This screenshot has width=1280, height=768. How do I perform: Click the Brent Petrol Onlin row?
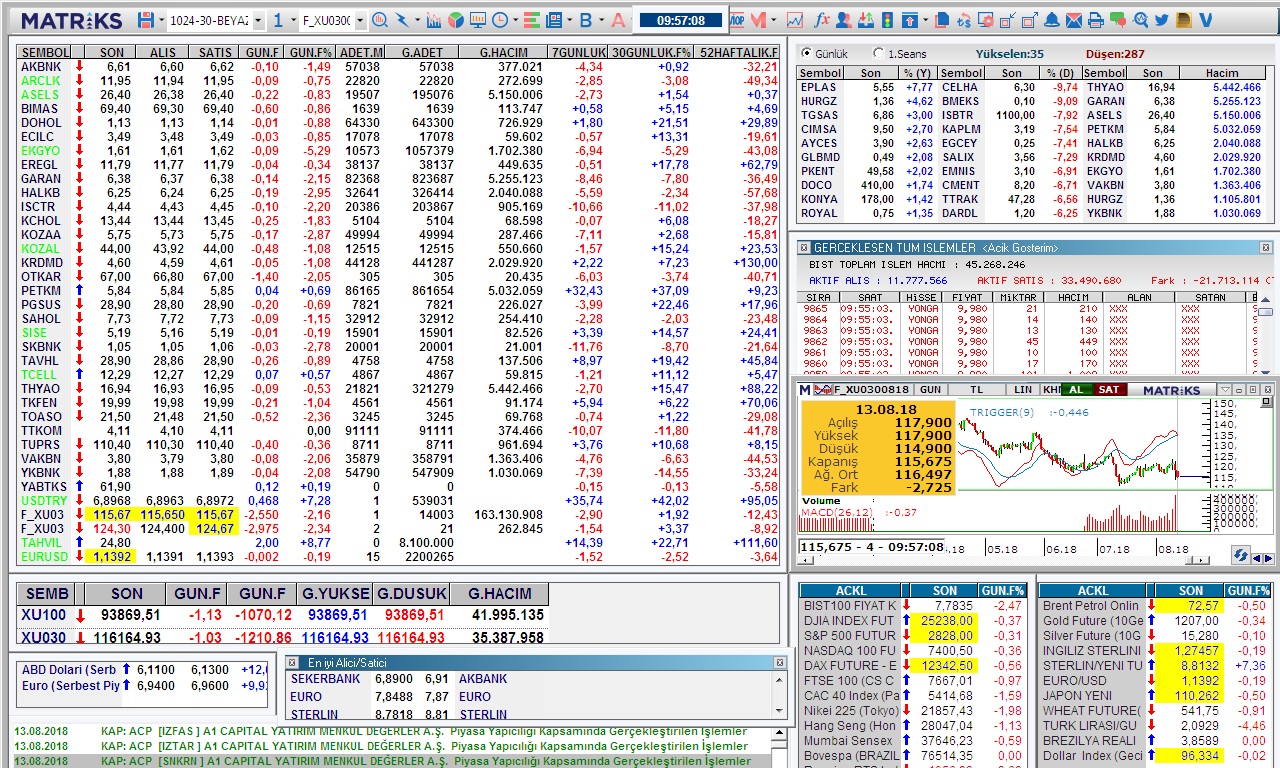click(1156, 605)
